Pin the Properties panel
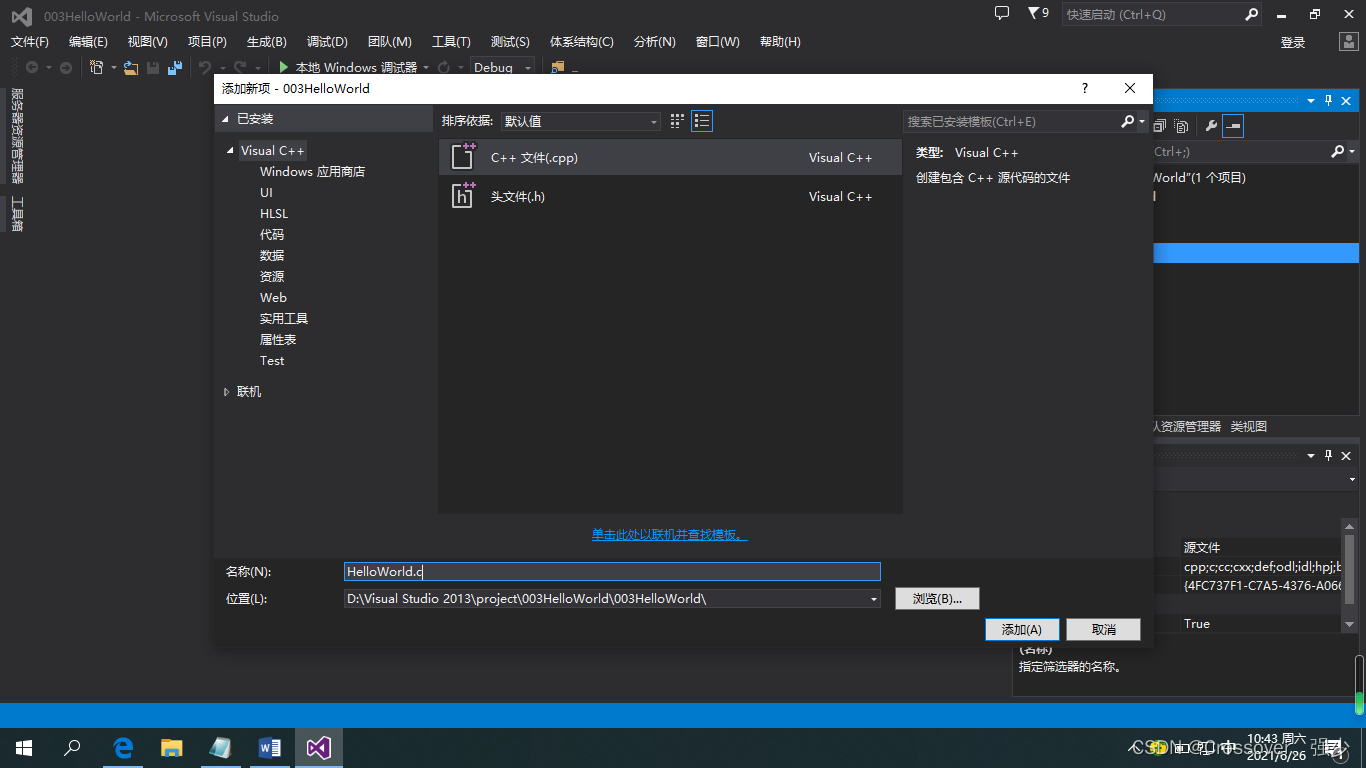This screenshot has height=768, width=1366. (x=1329, y=455)
